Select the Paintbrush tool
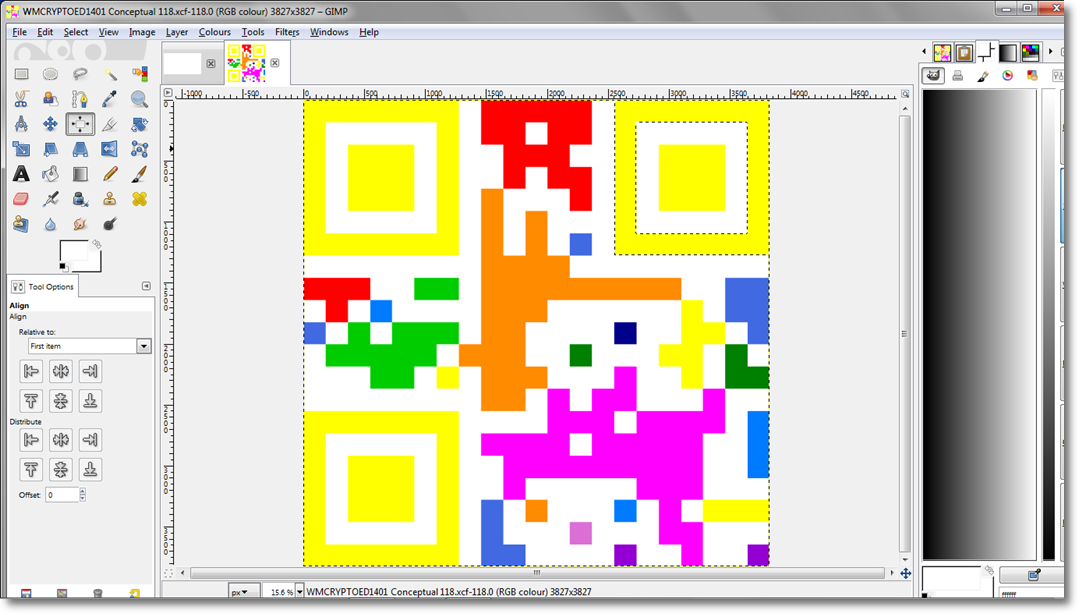1080x615 pixels. point(140,174)
